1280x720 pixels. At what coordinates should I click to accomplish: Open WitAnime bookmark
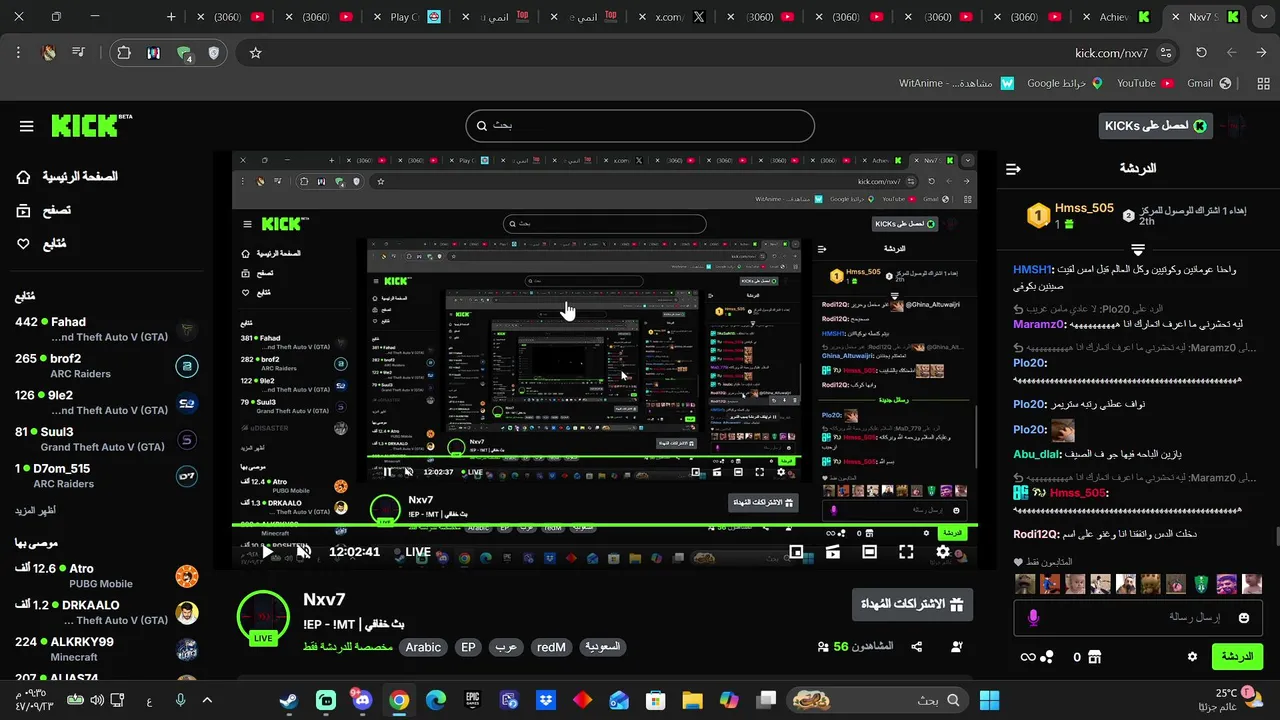(957, 83)
